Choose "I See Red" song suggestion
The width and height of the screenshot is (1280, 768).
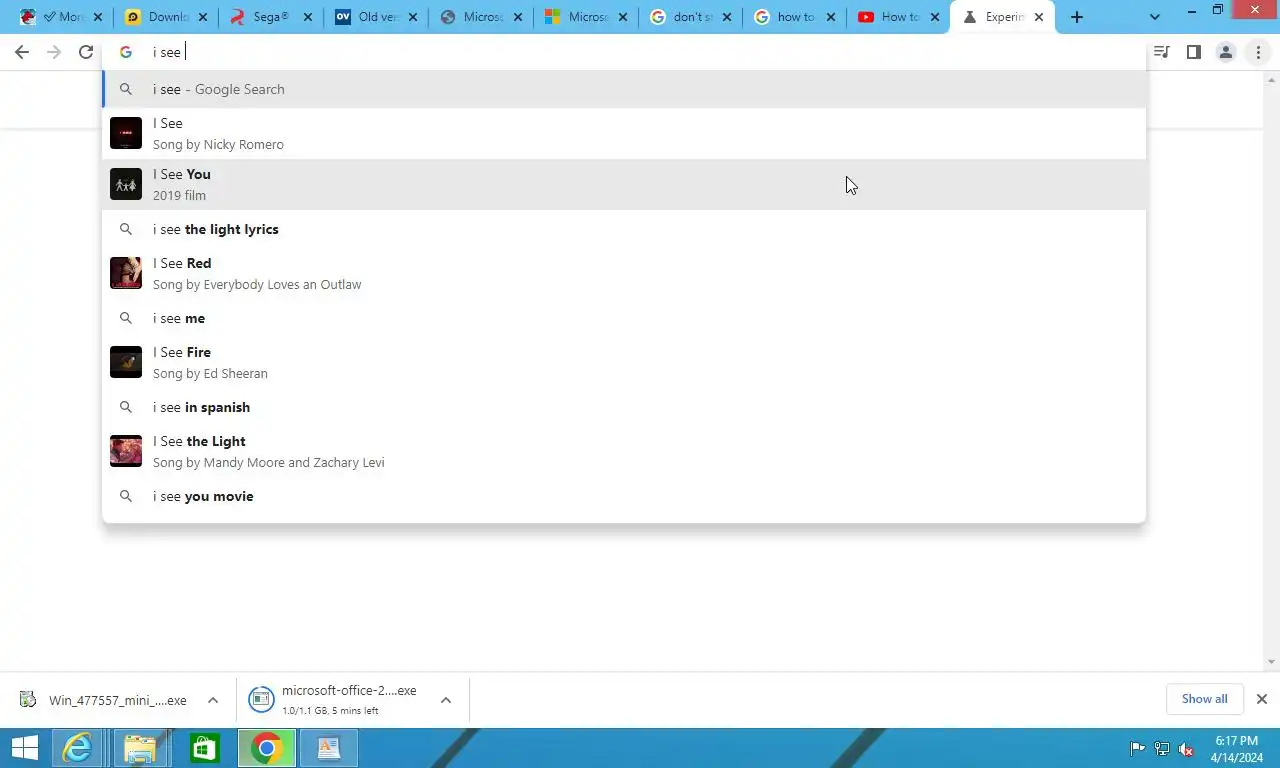pos(624,273)
